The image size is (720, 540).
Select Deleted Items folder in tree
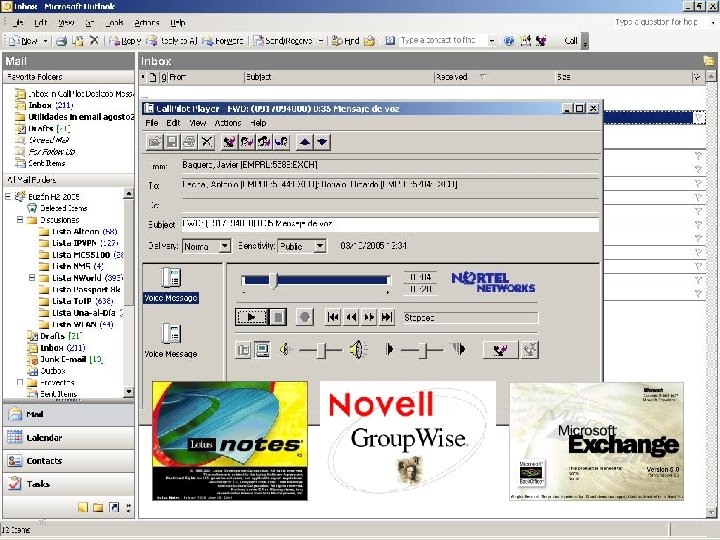pos(63,208)
